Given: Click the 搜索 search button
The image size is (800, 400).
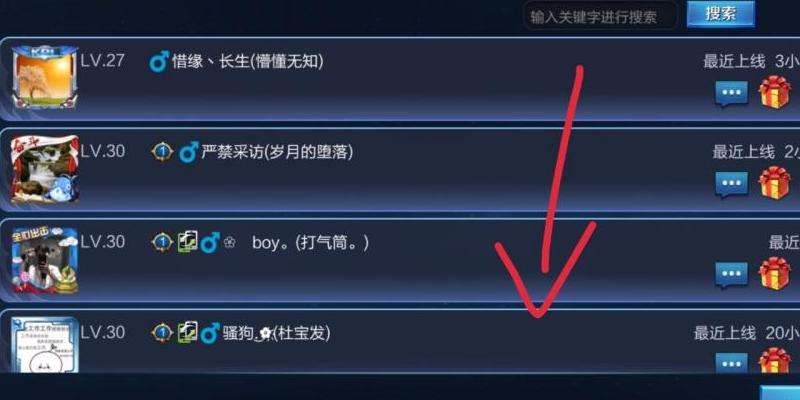Looking at the screenshot, I should [720, 14].
